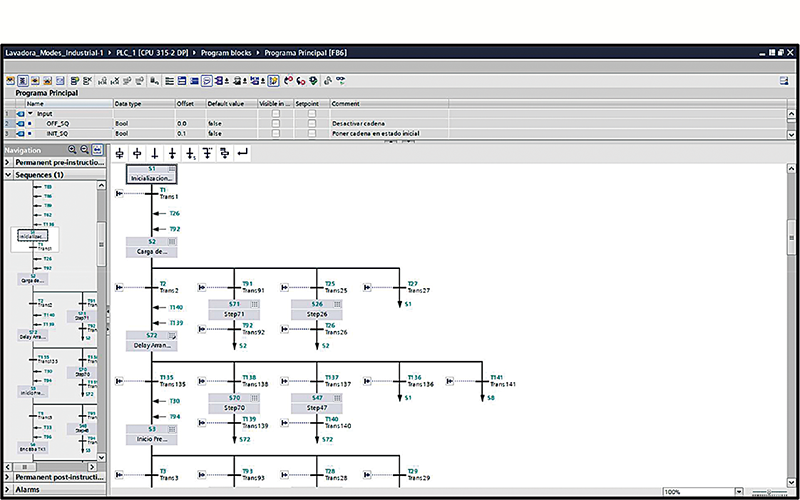Viewport: 800px width, 500px height.
Task: Toggle Setpoint checkbox for INIT_SQ
Action: coord(311,133)
